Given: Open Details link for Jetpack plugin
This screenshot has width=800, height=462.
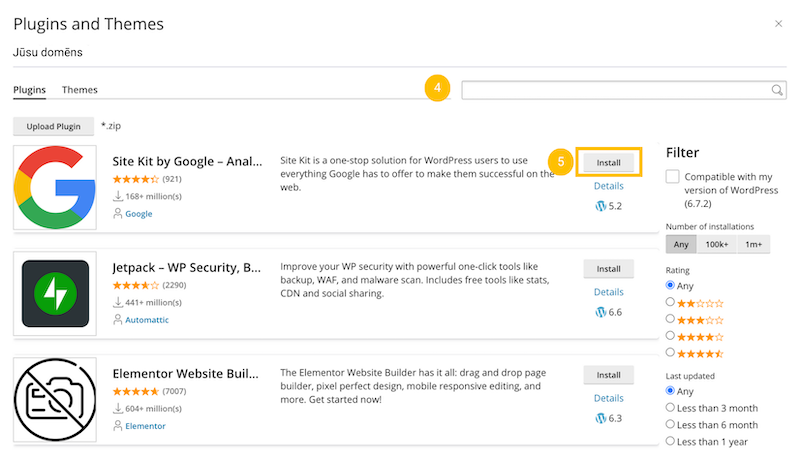Looking at the screenshot, I should coord(608,292).
